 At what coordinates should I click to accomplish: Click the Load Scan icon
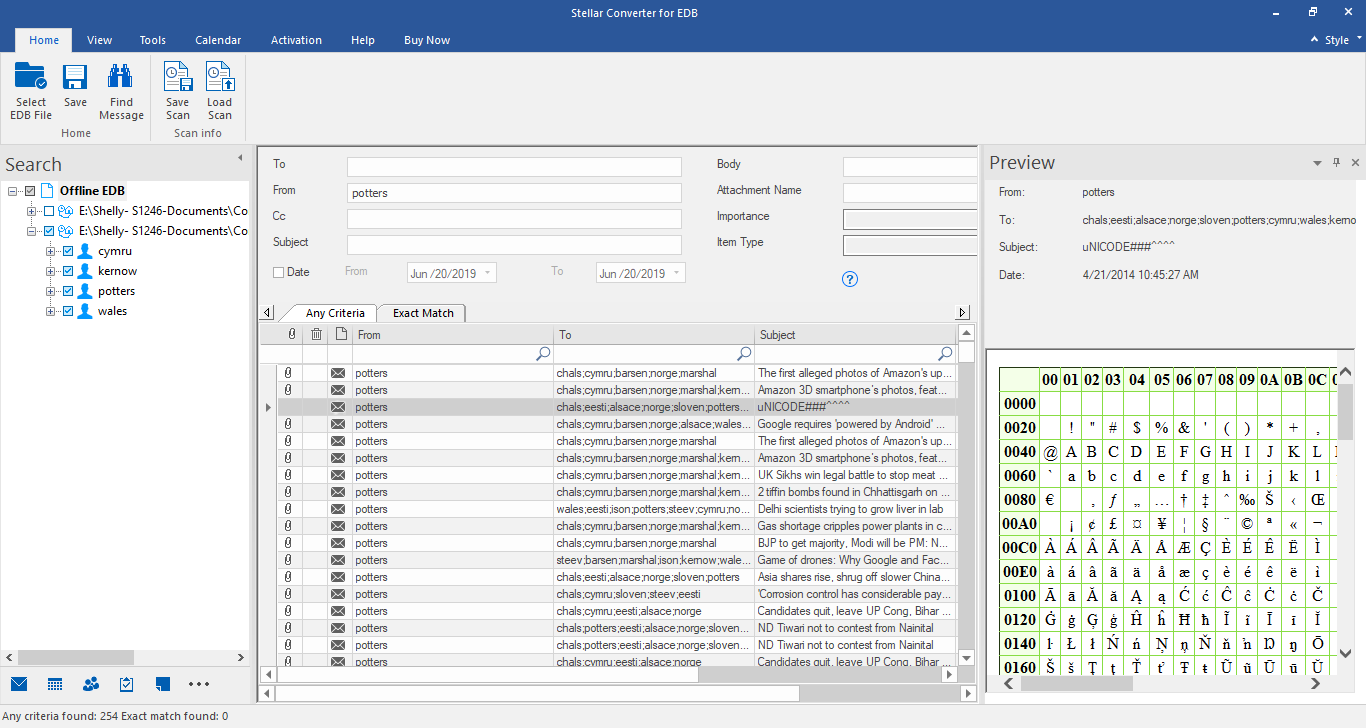coord(219,77)
